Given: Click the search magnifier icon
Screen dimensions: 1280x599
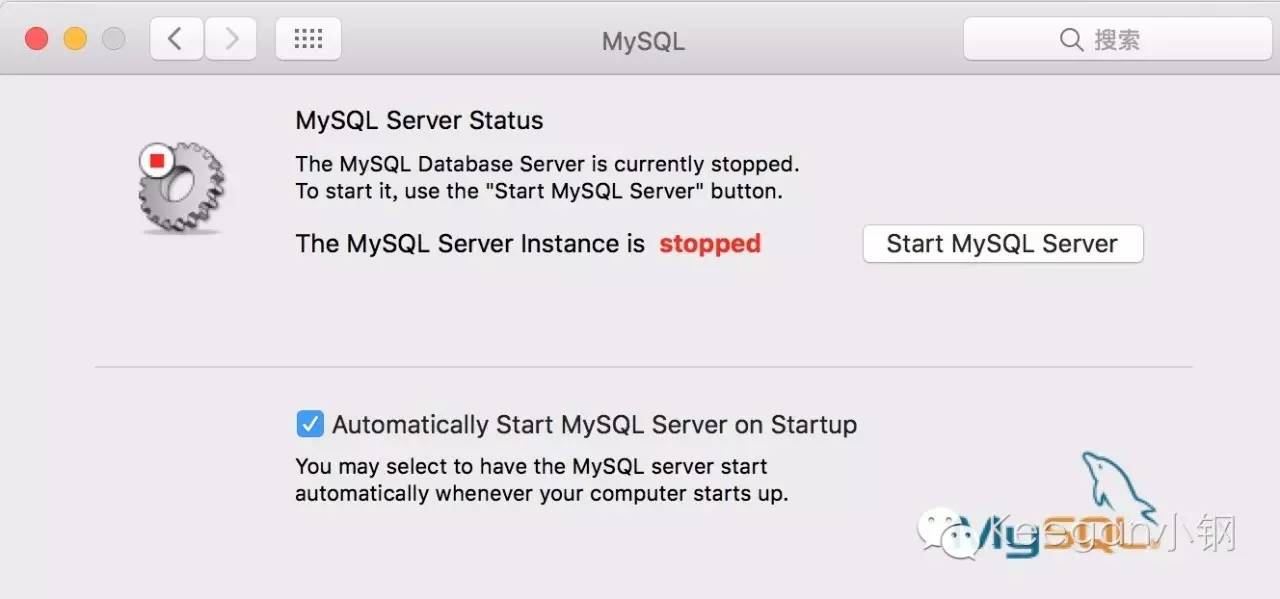Looking at the screenshot, I should coord(1071,40).
